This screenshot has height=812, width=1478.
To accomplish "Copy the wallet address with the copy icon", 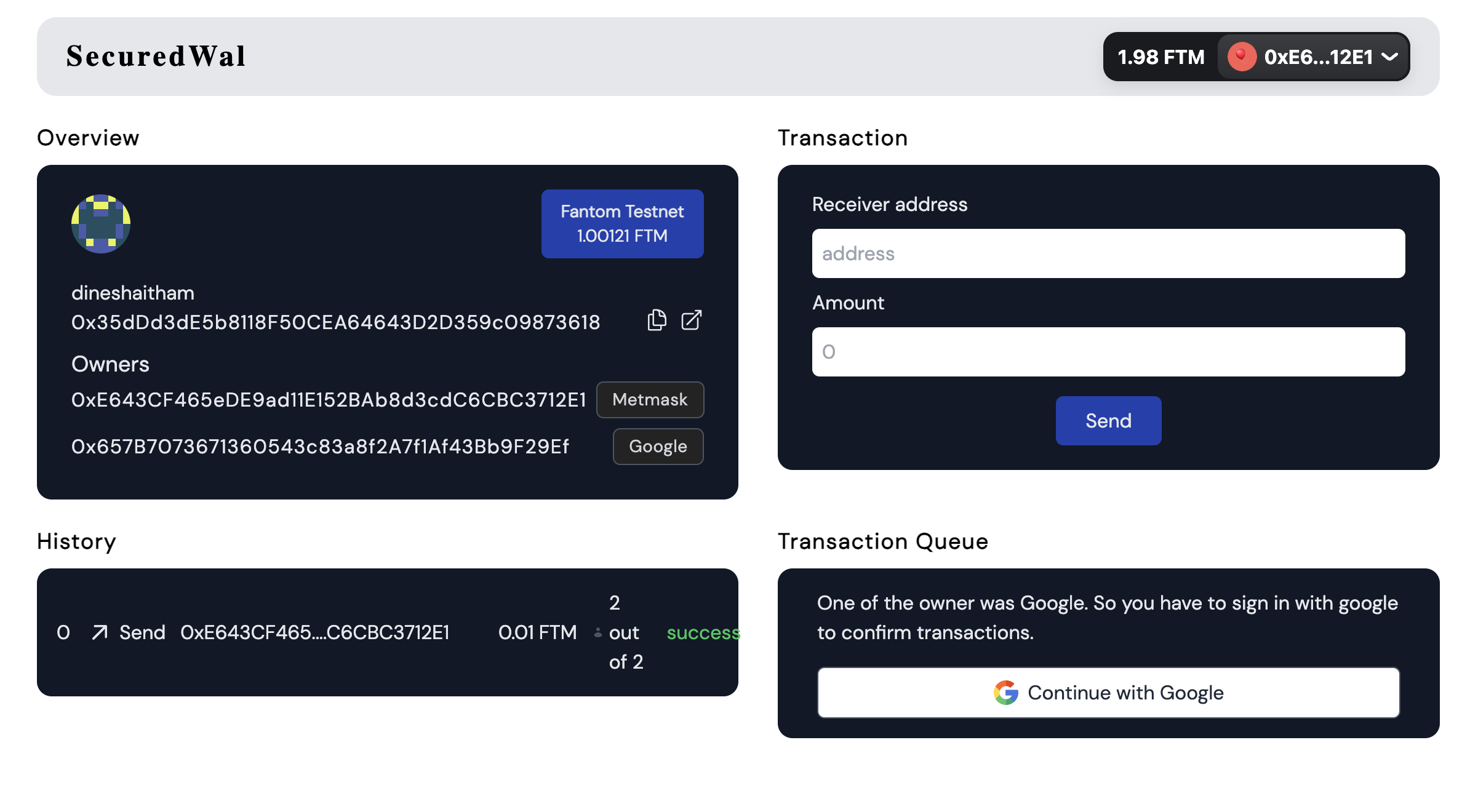I will tap(657, 320).
